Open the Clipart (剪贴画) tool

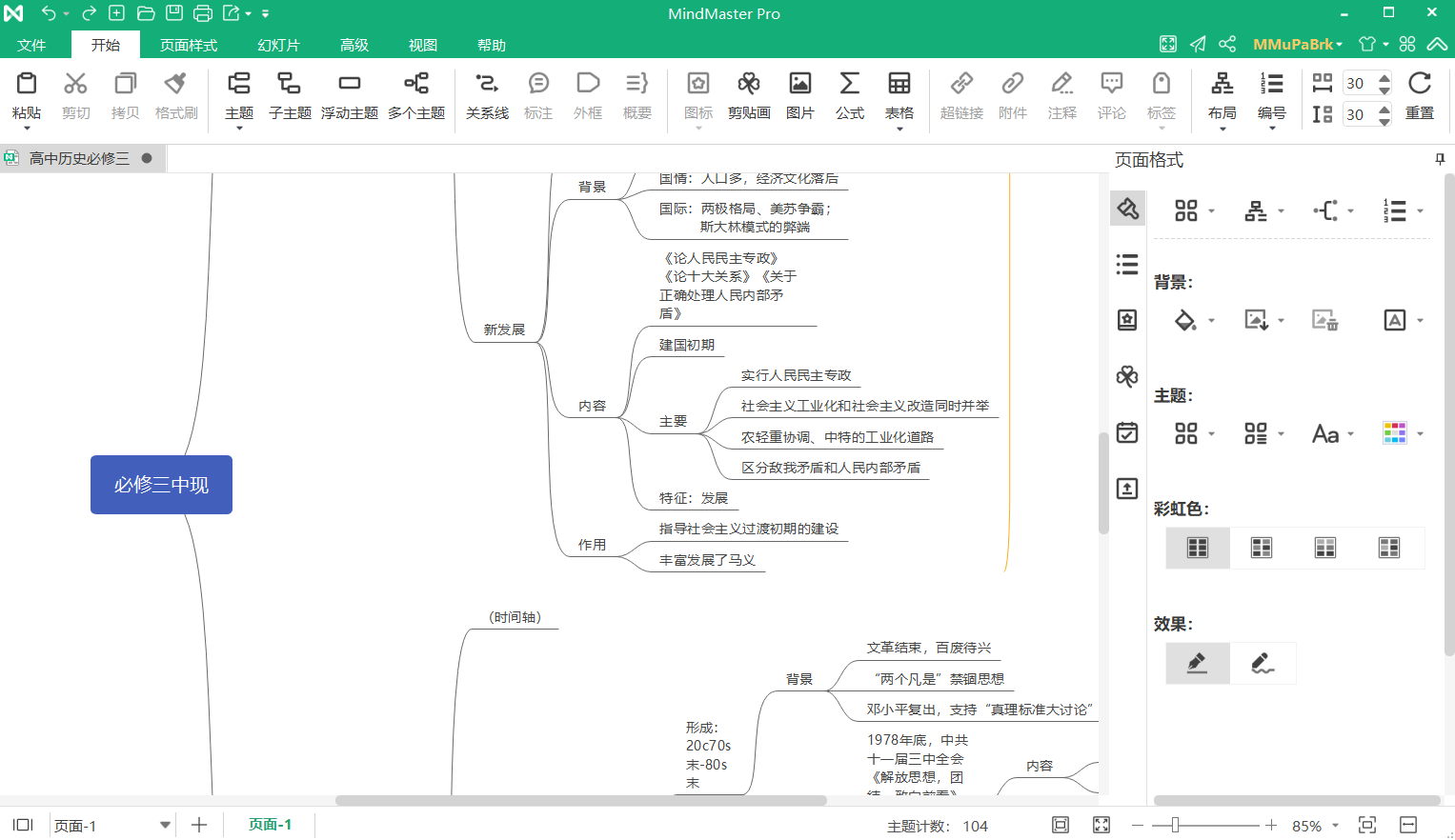749,95
